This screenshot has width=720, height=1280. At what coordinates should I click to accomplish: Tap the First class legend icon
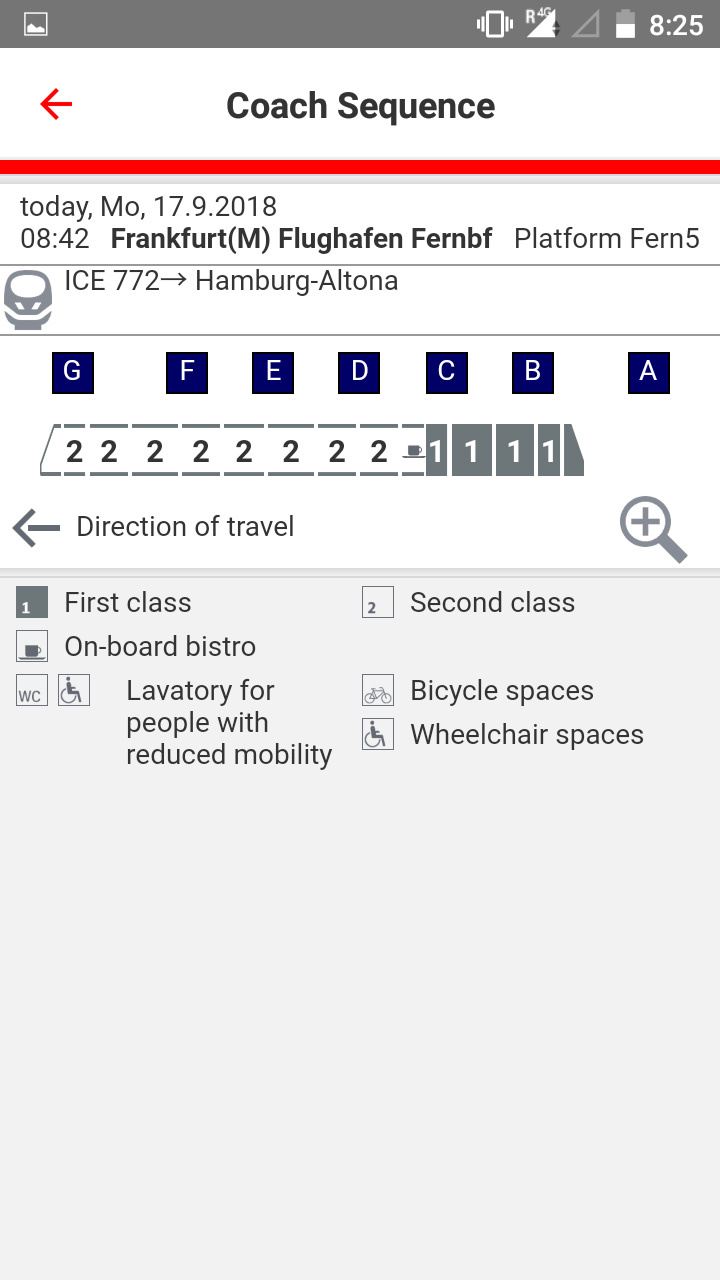[32, 603]
